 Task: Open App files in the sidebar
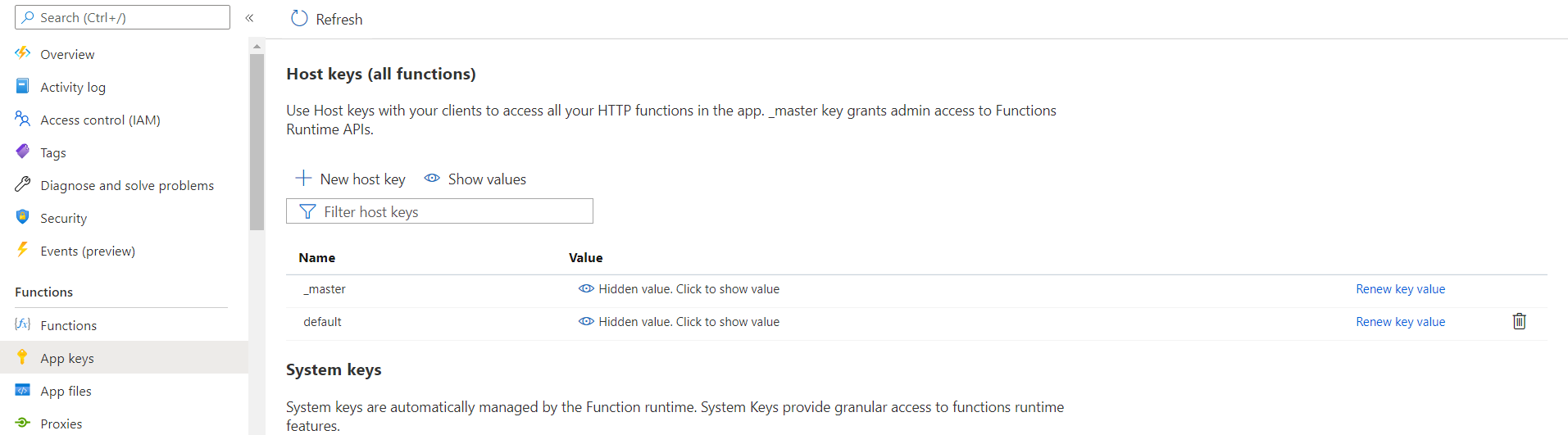[x=66, y=391]
